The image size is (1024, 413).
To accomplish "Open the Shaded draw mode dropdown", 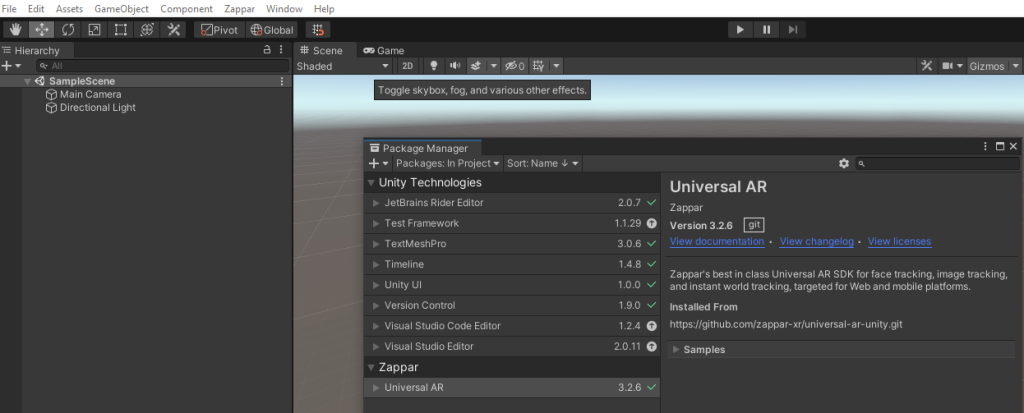I will tap(343, 66).
